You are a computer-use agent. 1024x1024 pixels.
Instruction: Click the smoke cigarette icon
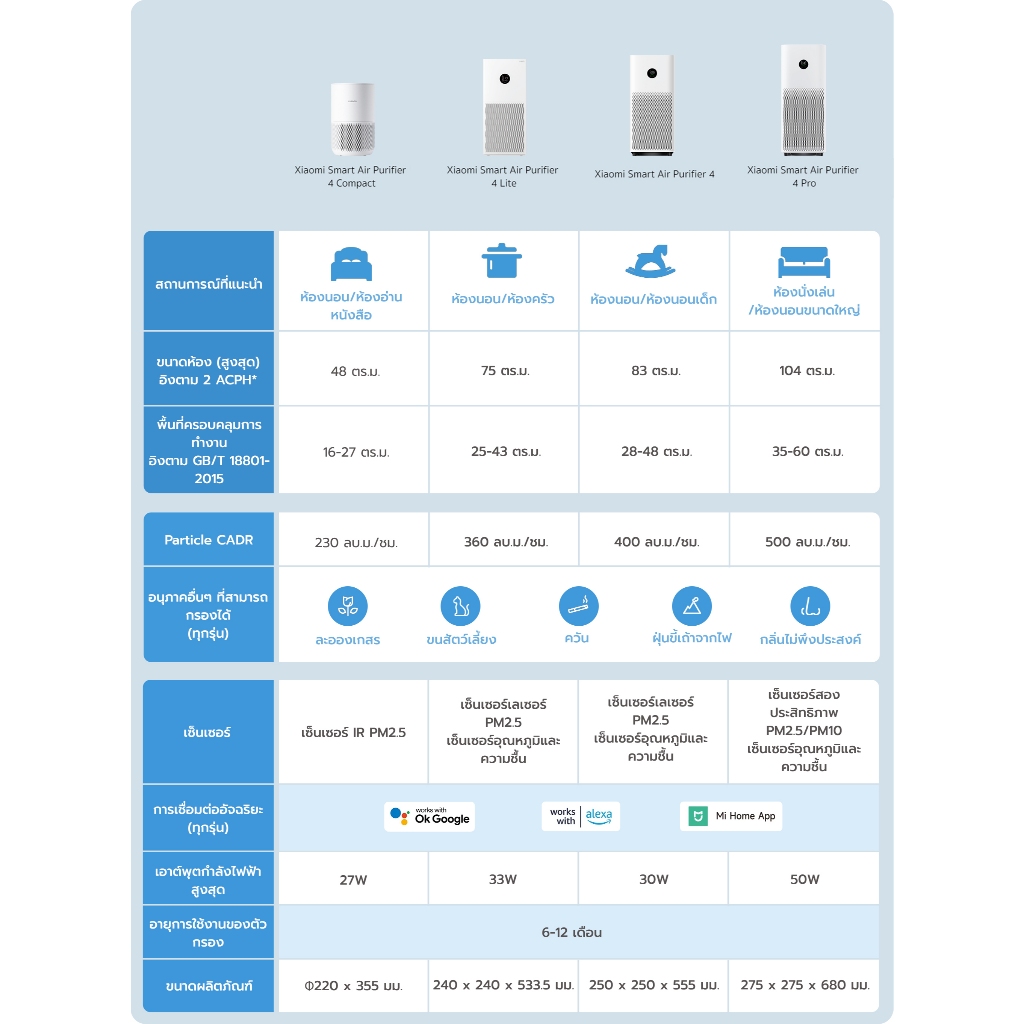click(x=578, y=605)
